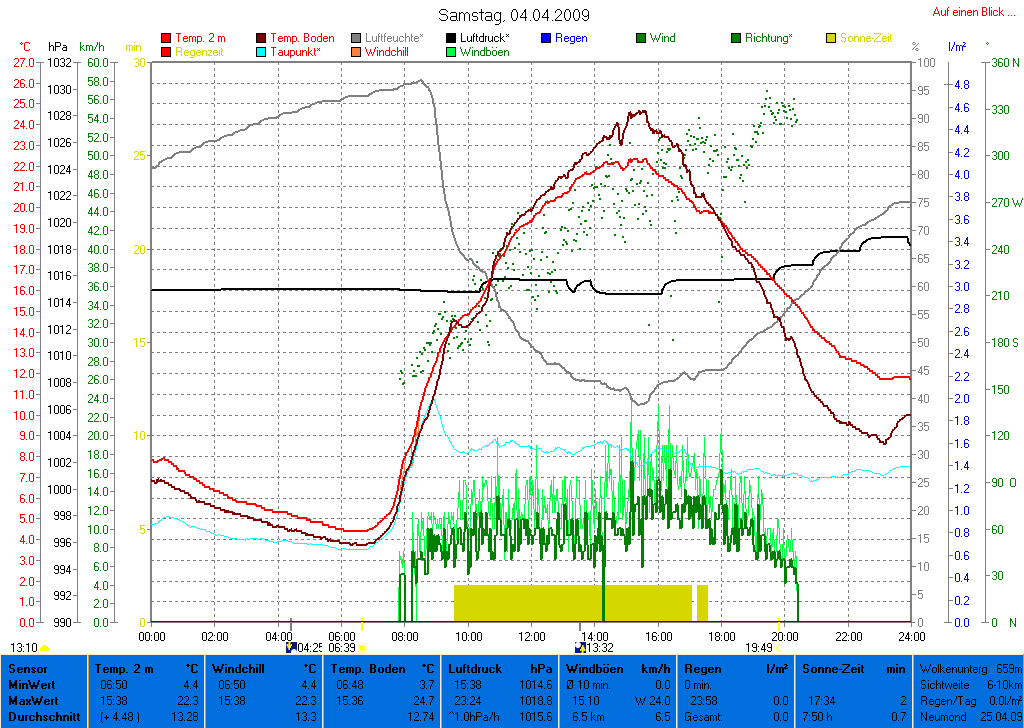Toggle the Temp. 2 m red legend box

click(166, 39)
